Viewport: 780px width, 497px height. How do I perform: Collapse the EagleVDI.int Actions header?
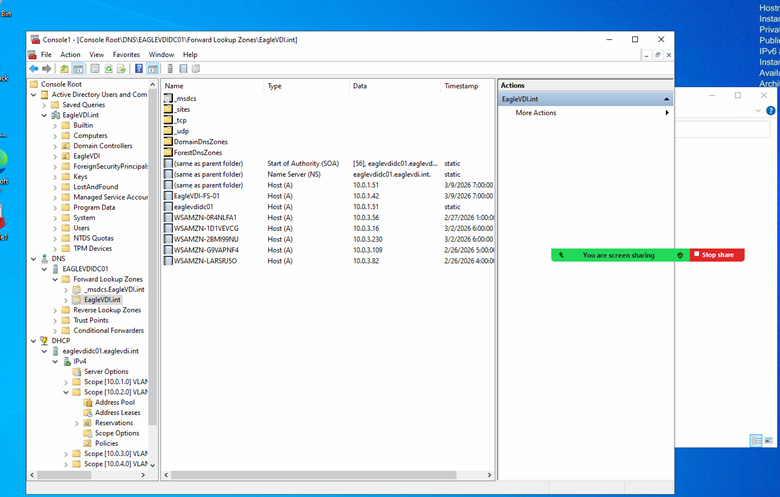(x=666, y=99)
